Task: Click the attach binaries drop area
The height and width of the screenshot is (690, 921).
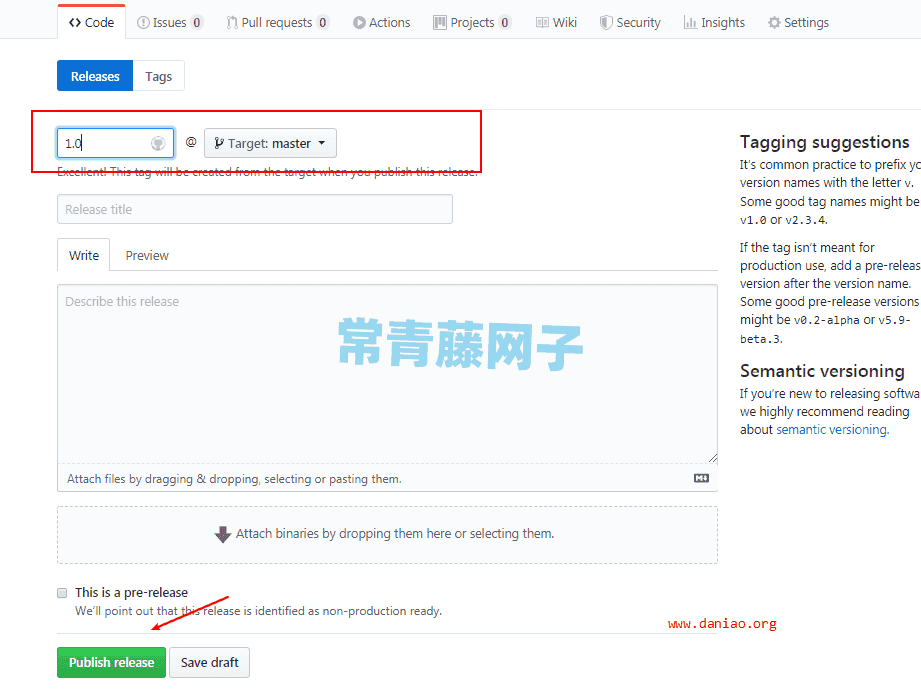Action: (387, 535)
